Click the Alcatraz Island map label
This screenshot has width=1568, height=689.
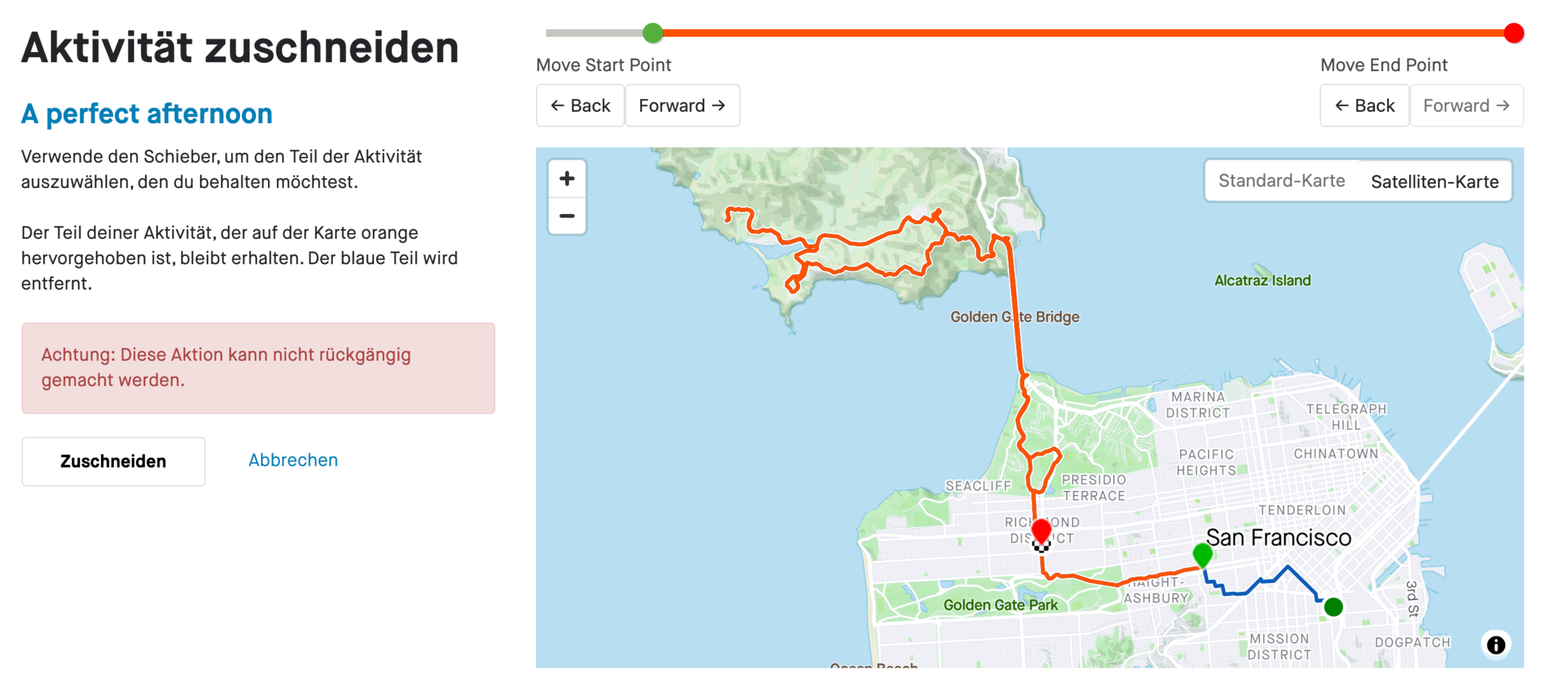[x=1263, y=280]
